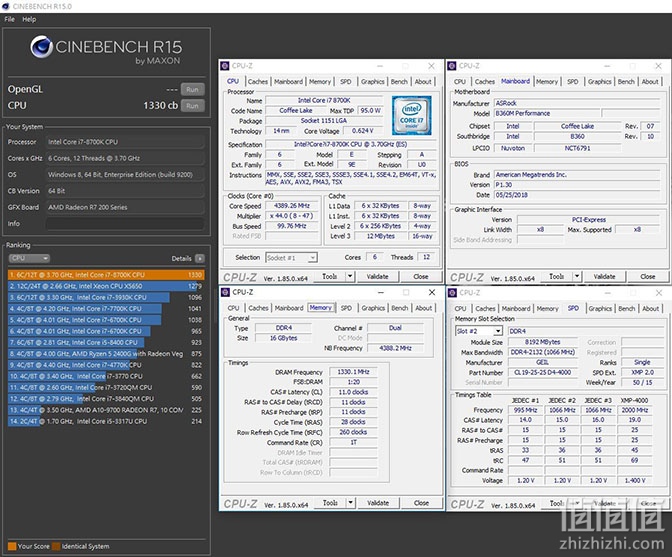This screenshot has width=672, height=557.
Task: Click the Details arrow button in Ranking
Action: point(200,258)
